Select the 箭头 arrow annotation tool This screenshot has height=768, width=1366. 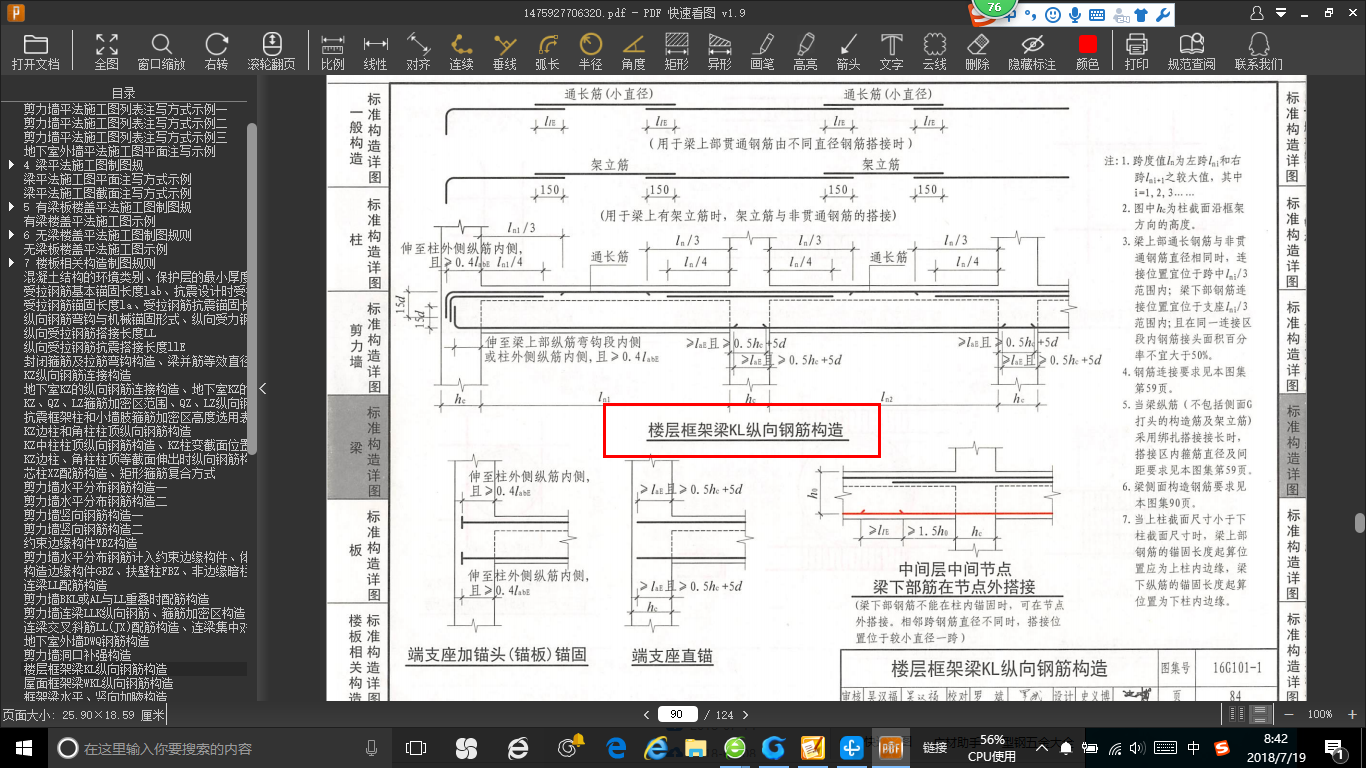point(849,52)
